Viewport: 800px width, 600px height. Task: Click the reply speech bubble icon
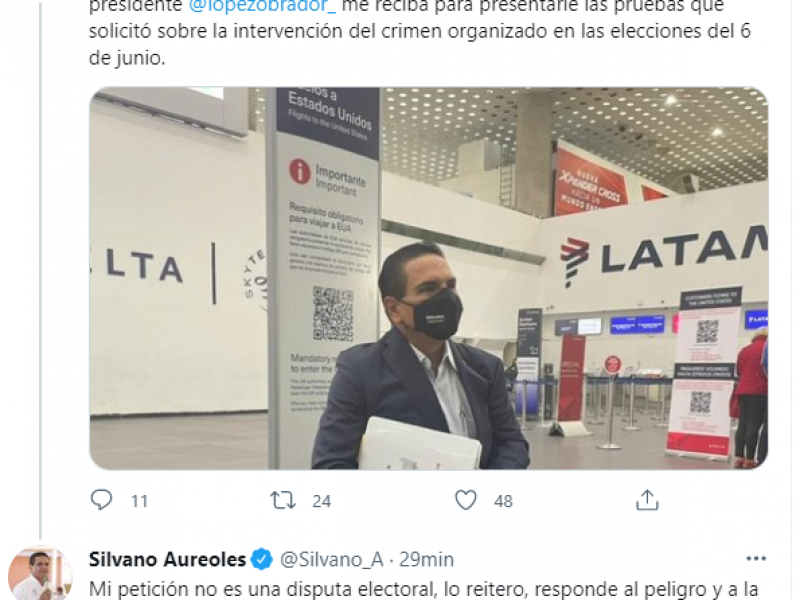tap(101, 499)
